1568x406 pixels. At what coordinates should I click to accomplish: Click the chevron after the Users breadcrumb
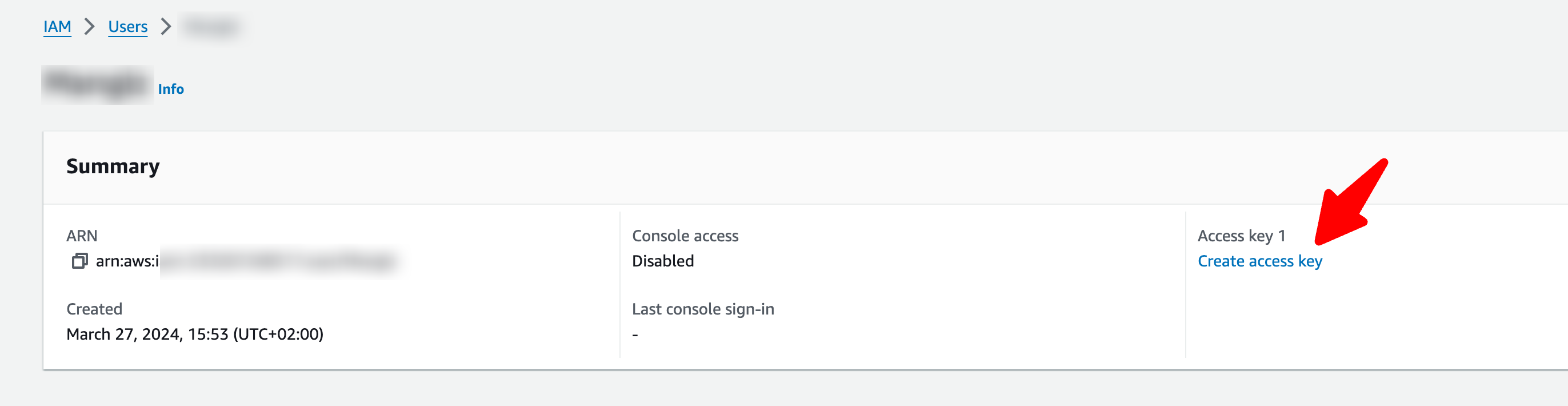[166, 27]
